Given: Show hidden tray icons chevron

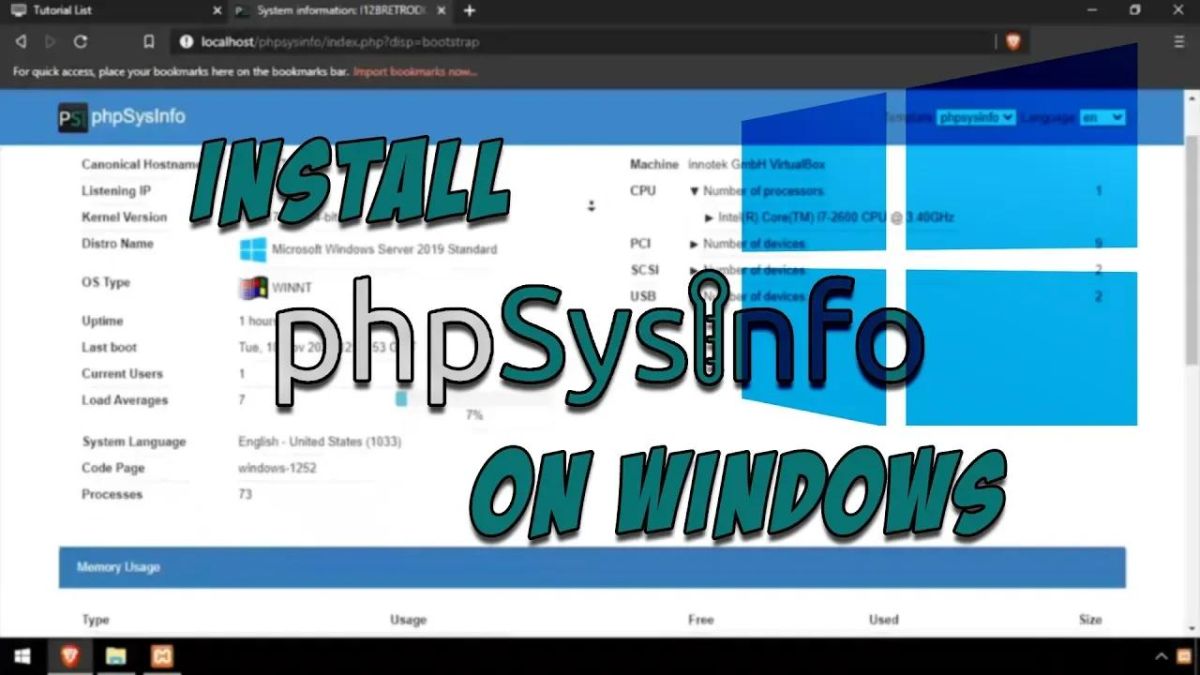Looking at the screenshot, I should point(1161,657).
